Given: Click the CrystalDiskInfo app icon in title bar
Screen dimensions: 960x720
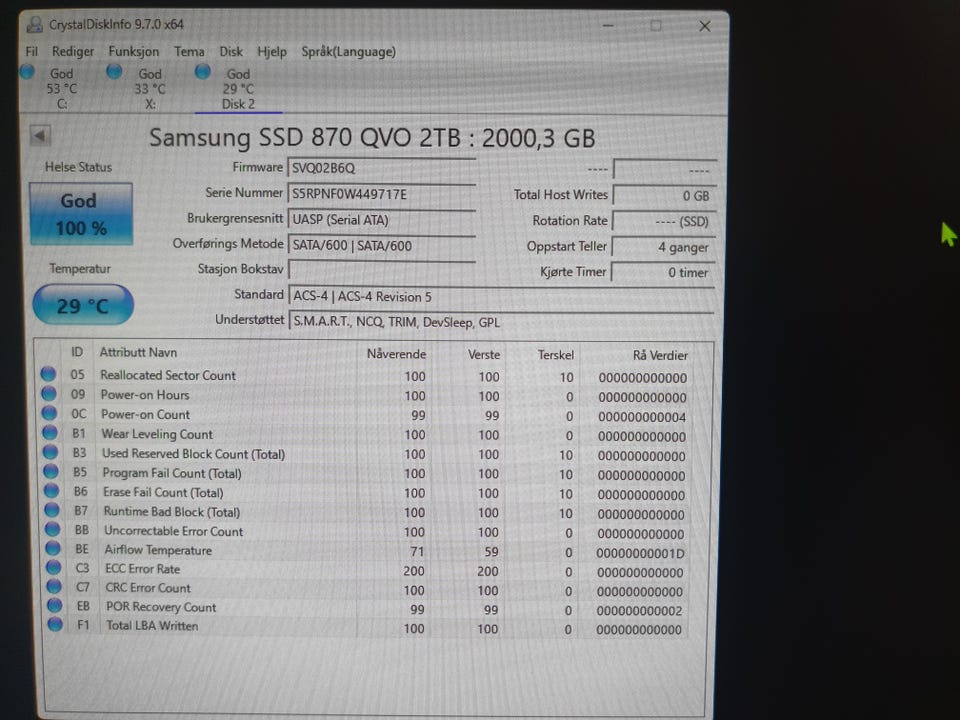Looking at the screenshot, I should 34,25.
